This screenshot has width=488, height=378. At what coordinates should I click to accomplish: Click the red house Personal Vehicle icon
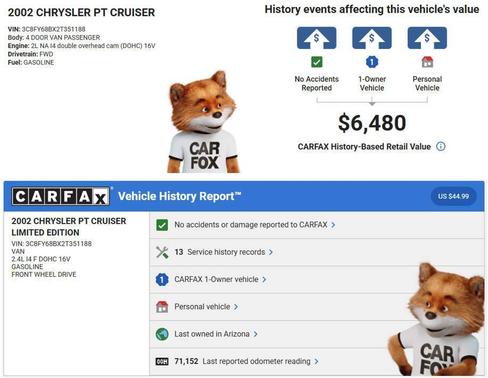427,62
